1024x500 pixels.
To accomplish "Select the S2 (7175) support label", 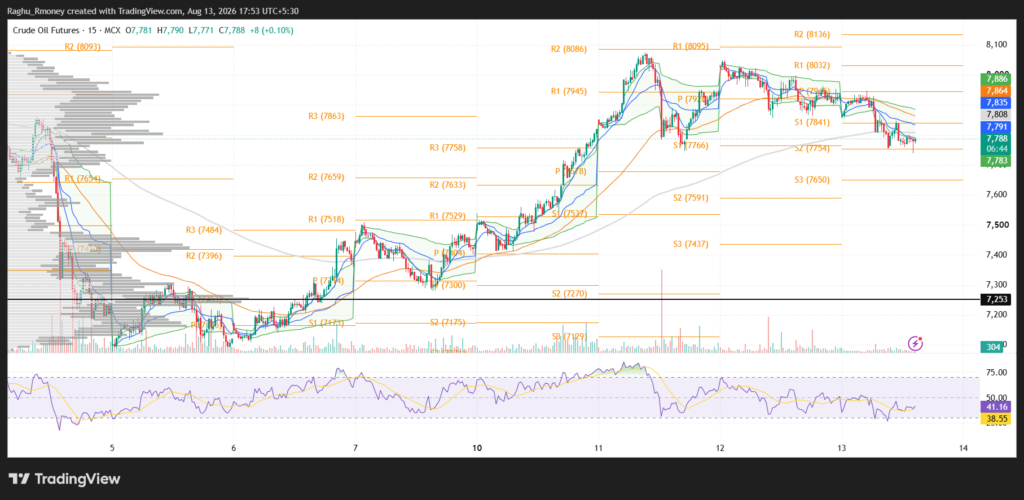I will pyautogui.click(x=448, y=322).
